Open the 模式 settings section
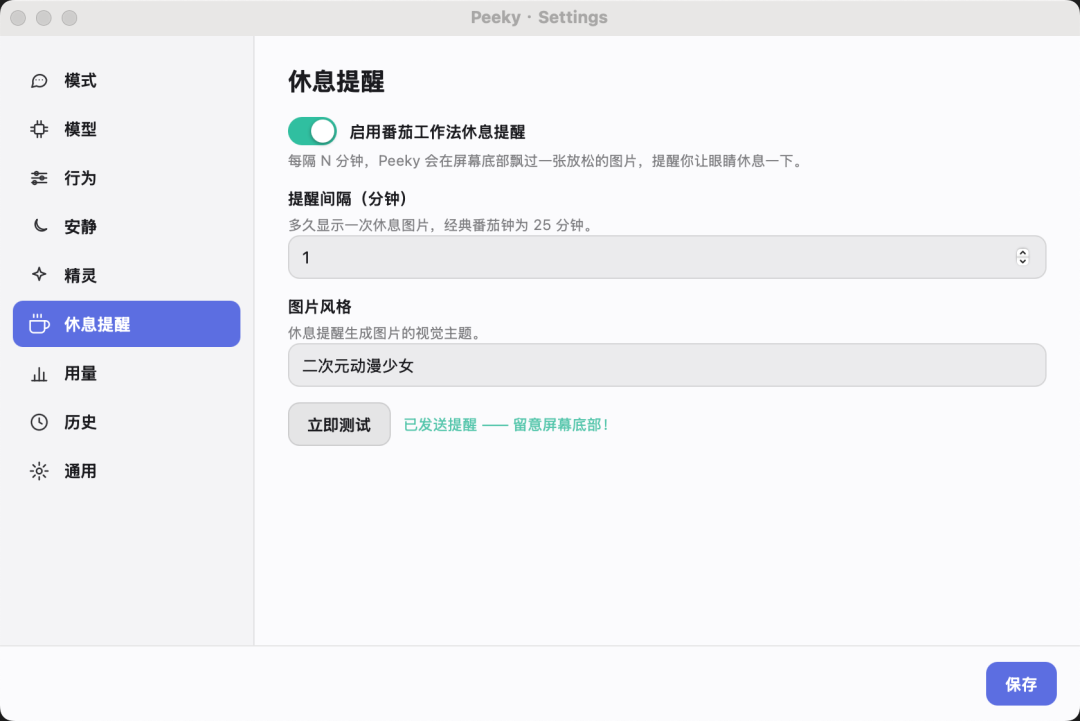This screenshot has width=1080, height=721. [127, 81]
